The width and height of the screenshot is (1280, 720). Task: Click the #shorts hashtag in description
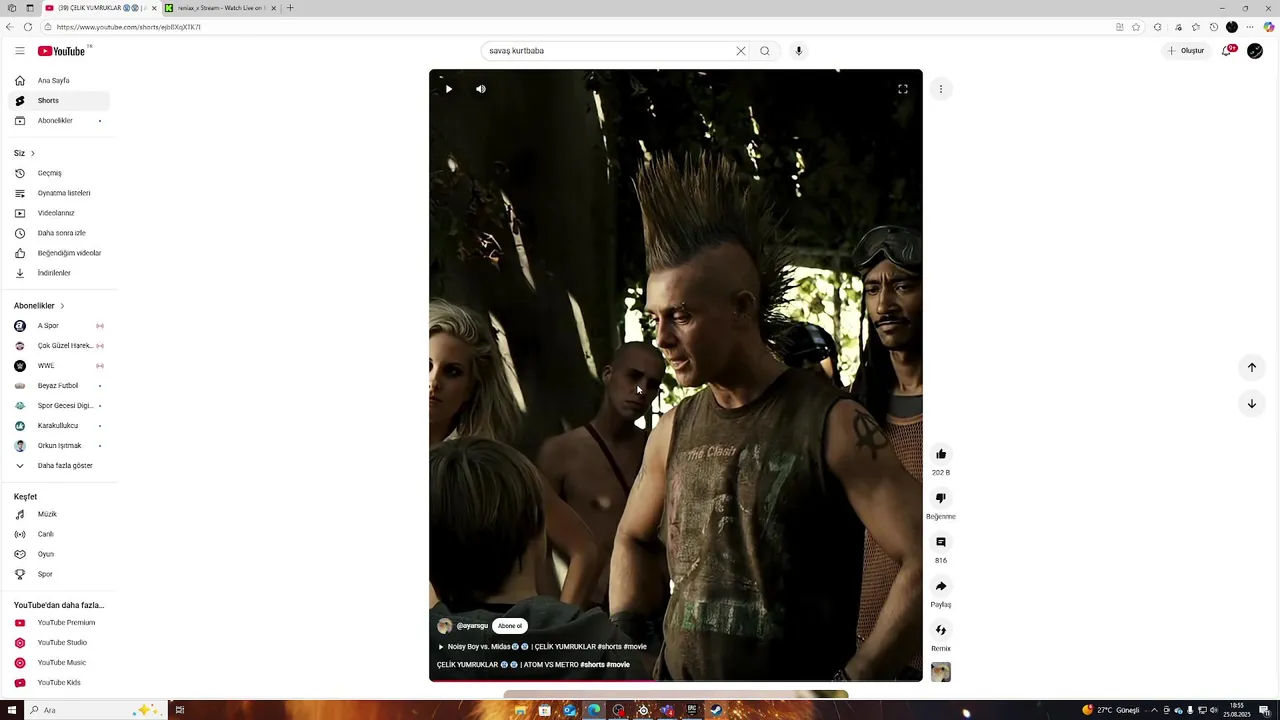592,665
